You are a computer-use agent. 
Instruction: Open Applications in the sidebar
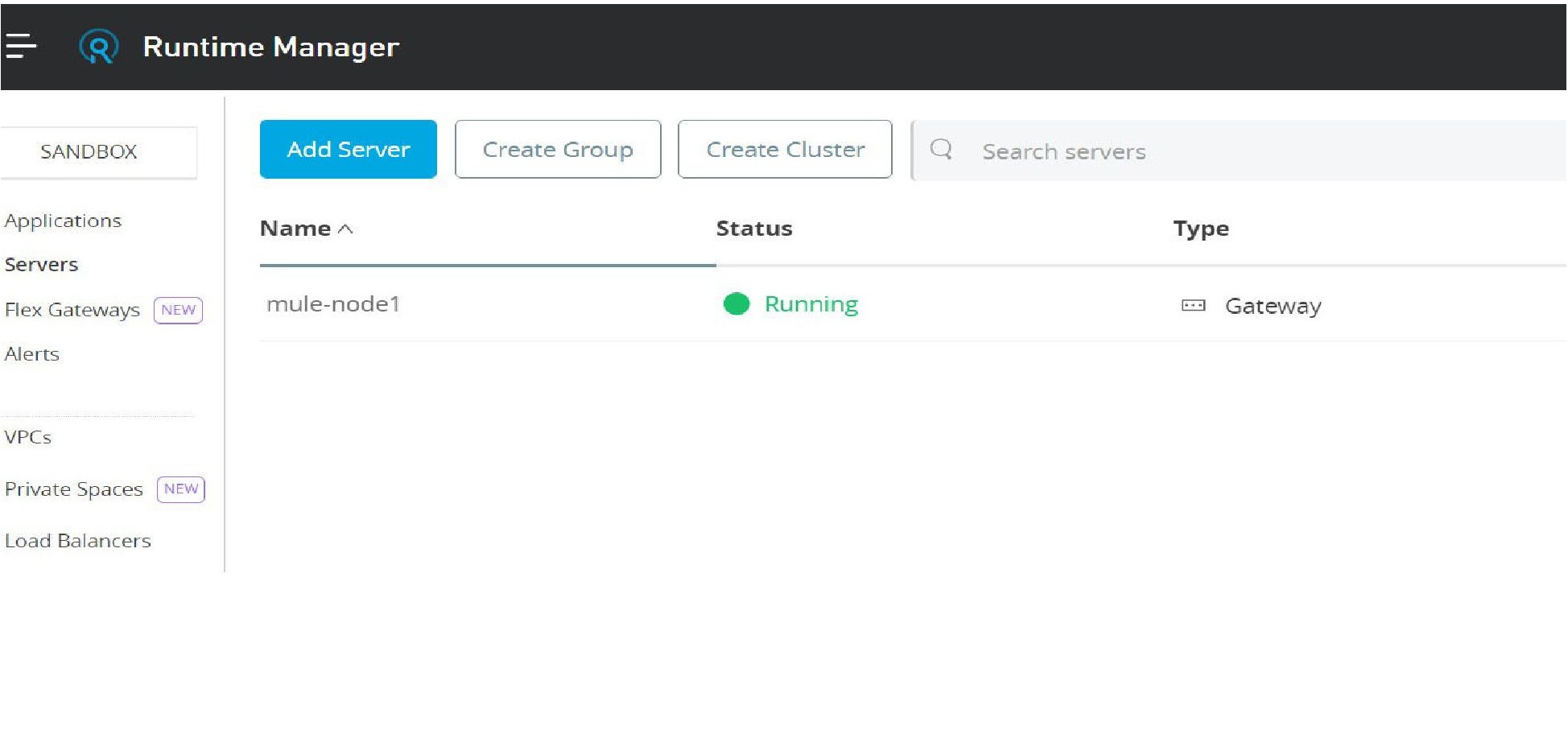click(63, 221)
